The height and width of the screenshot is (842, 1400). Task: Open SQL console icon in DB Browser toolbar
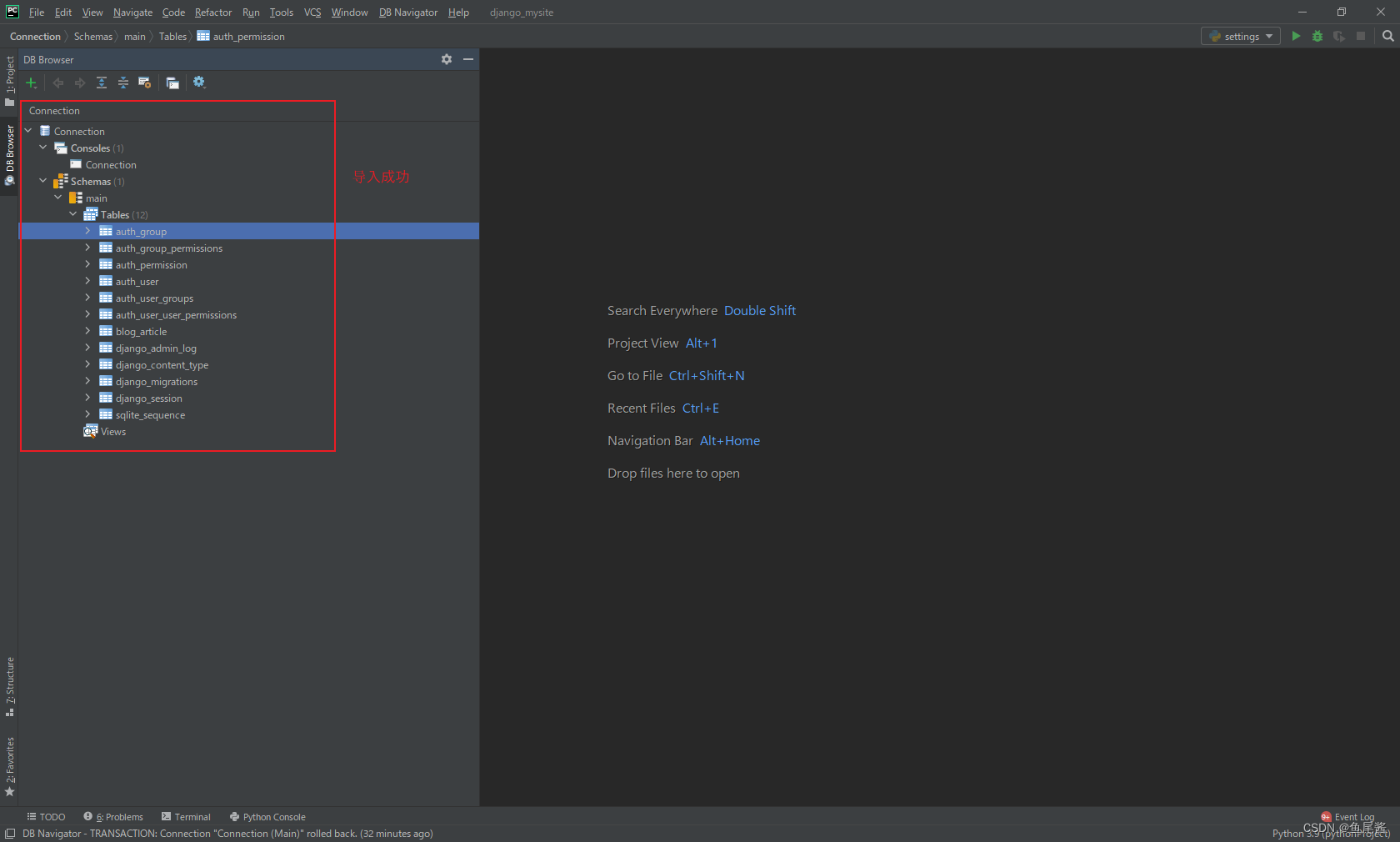click(x=172, y=83)
